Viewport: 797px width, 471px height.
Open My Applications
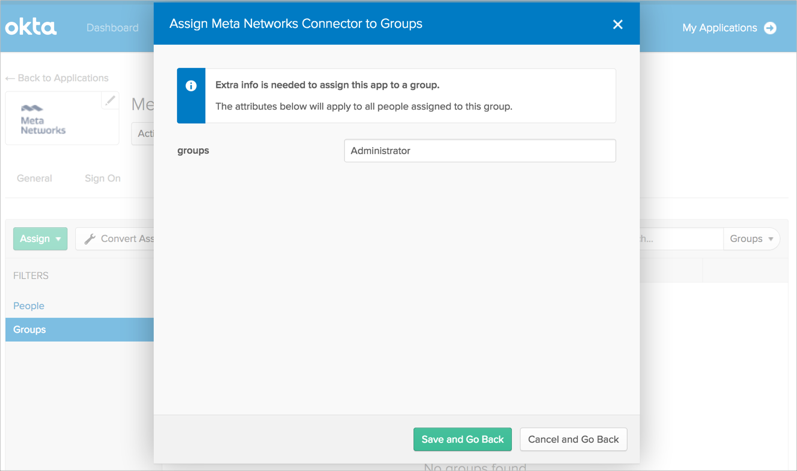pos(719,28)
